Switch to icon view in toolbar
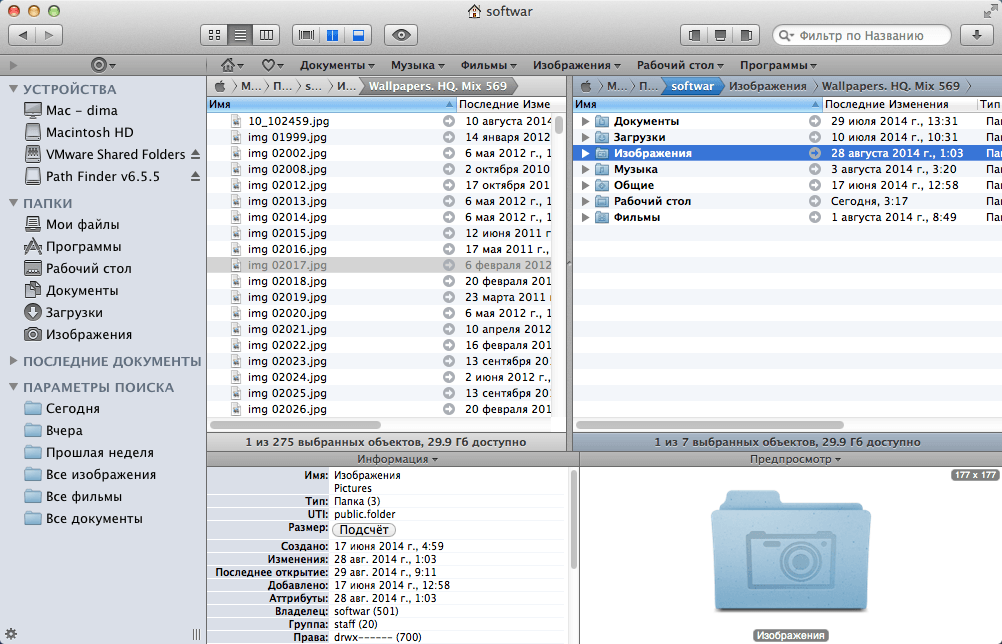 click(215, 35)
